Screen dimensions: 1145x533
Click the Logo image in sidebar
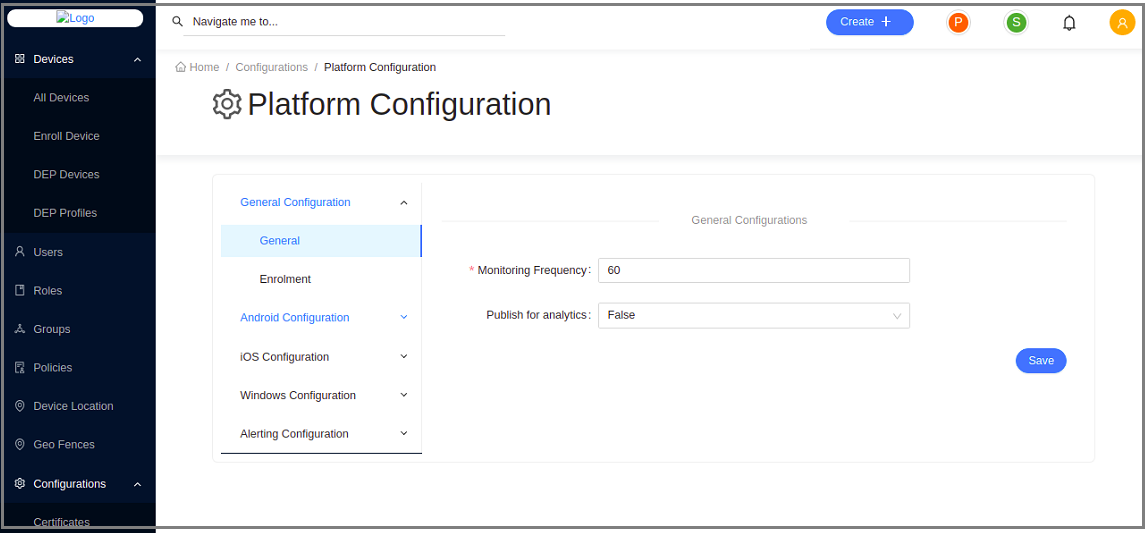[75, 18]
